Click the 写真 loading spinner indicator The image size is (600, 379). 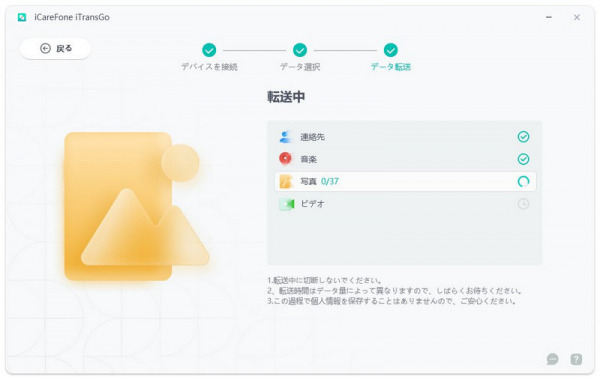pos(523,181)
